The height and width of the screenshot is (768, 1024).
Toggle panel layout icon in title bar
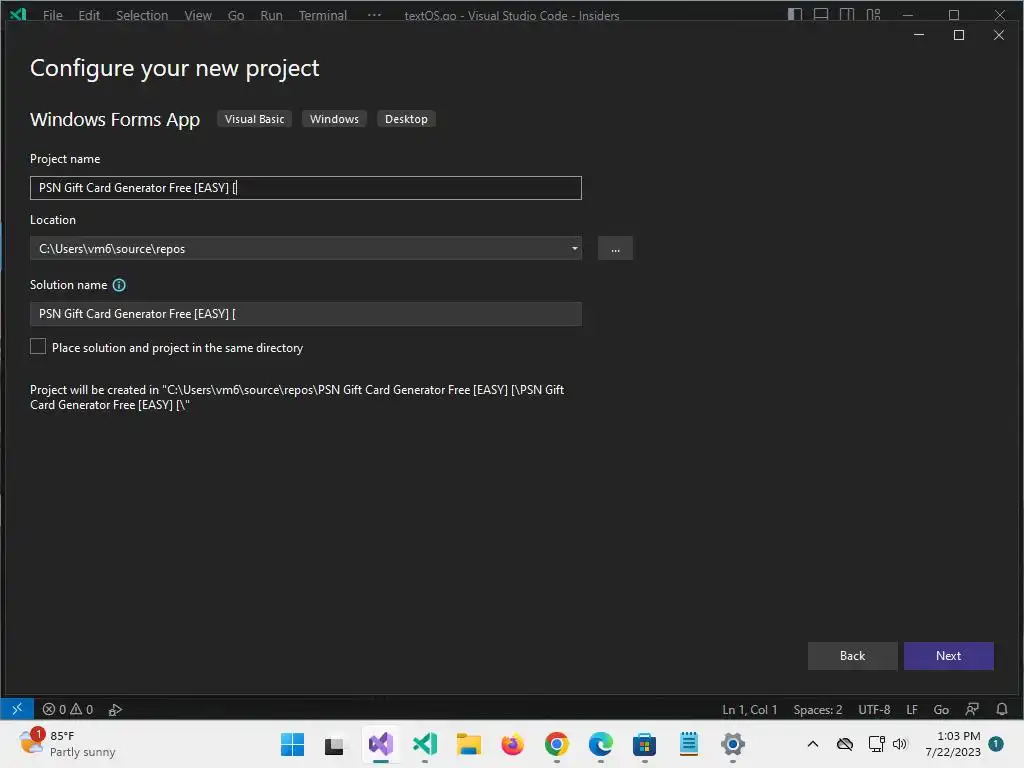tap(821, 14)
